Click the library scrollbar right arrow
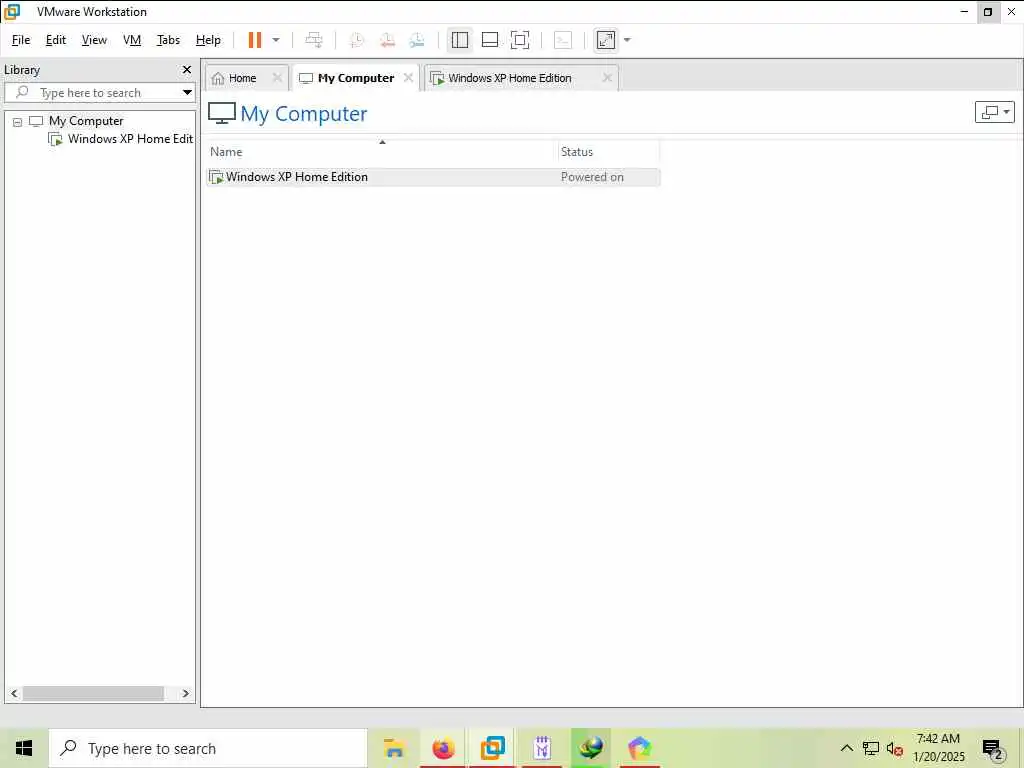The width and height of the screenshot is (1024, 768). (185, 694)
